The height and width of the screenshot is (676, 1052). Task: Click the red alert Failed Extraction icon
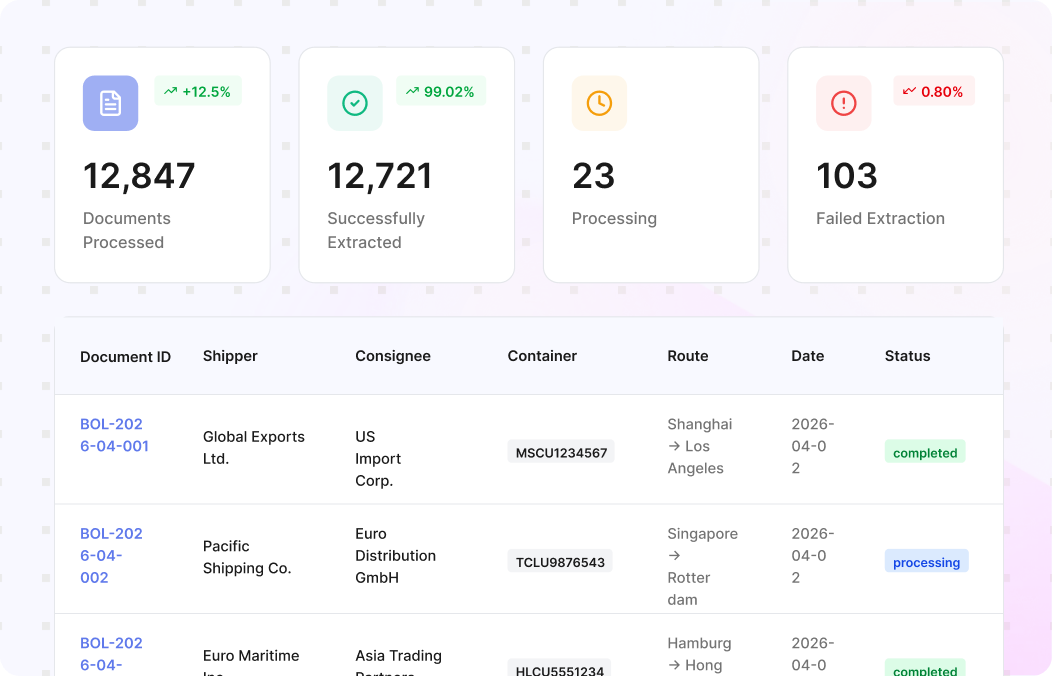[x=843, y=103]
